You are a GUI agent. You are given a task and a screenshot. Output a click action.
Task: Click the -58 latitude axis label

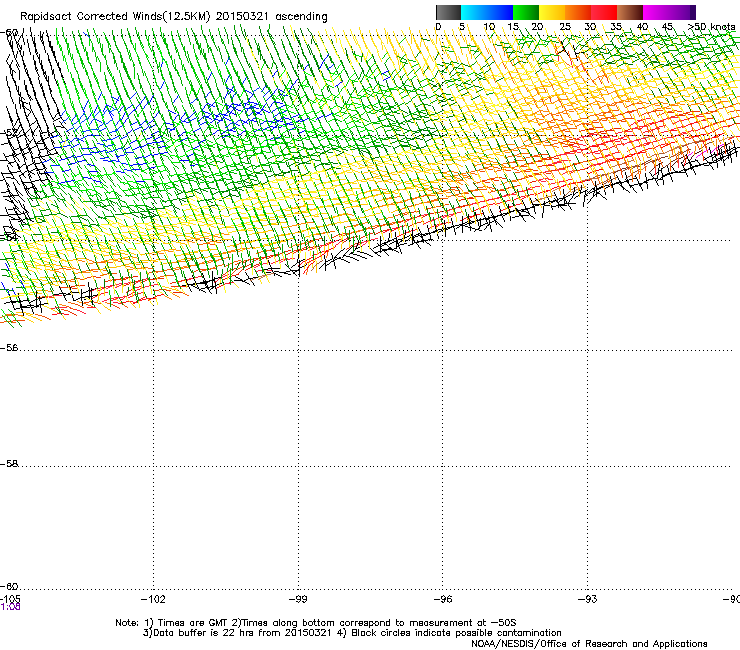tap(9, 464)
